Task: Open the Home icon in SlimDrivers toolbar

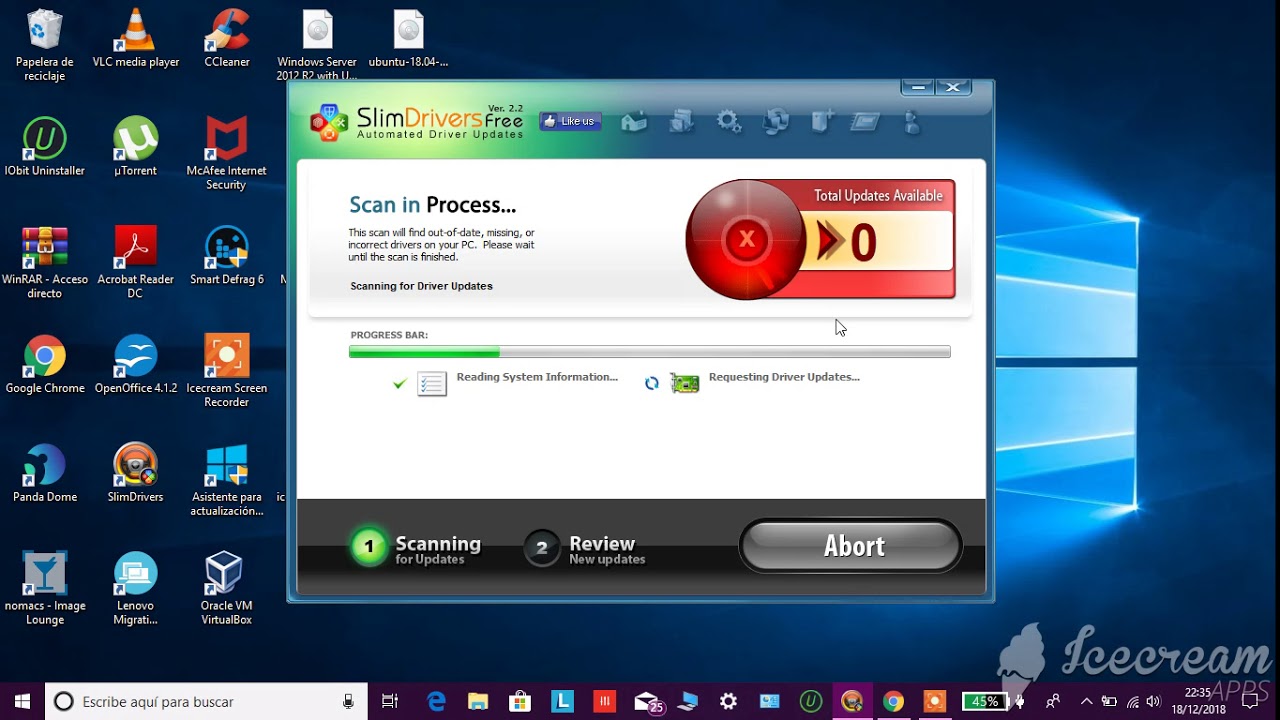Action: tap(634, 122)
